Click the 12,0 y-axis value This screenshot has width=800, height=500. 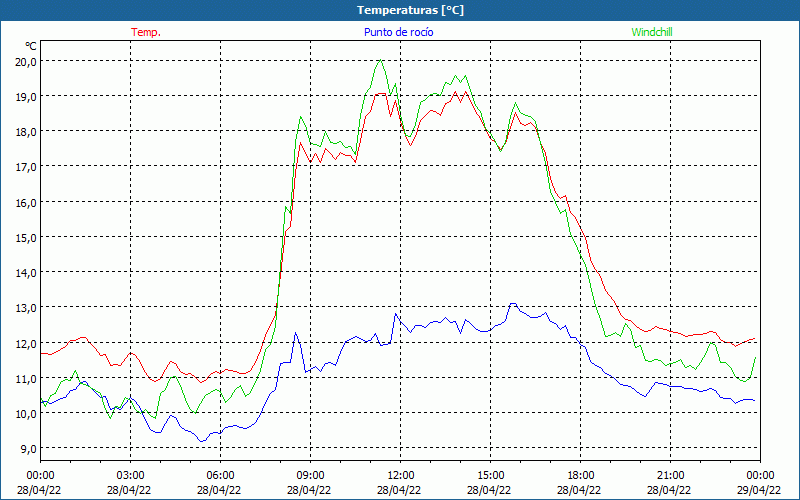pos(26,343)
